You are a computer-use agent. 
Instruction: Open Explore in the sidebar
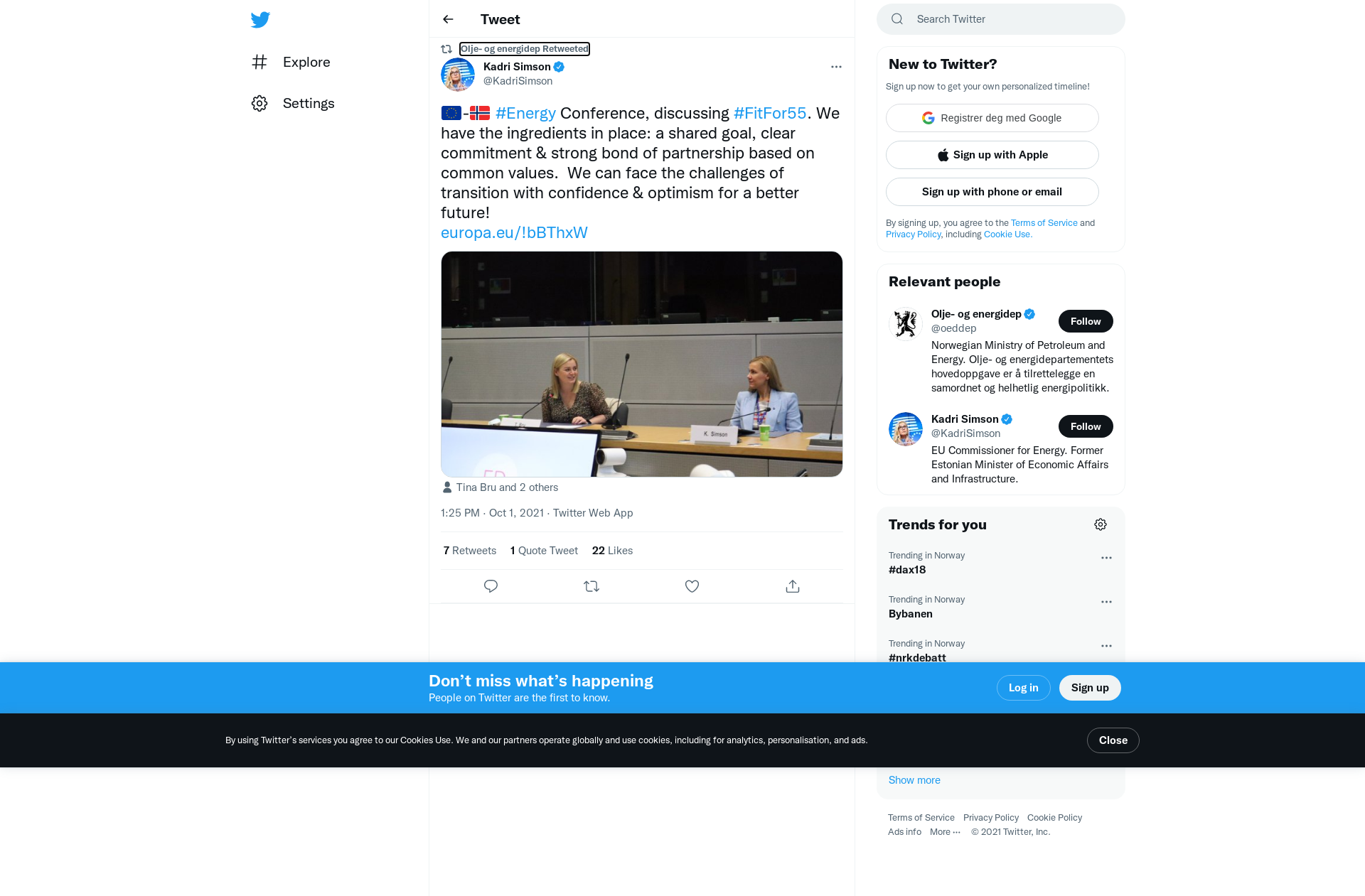click(306, 62)
